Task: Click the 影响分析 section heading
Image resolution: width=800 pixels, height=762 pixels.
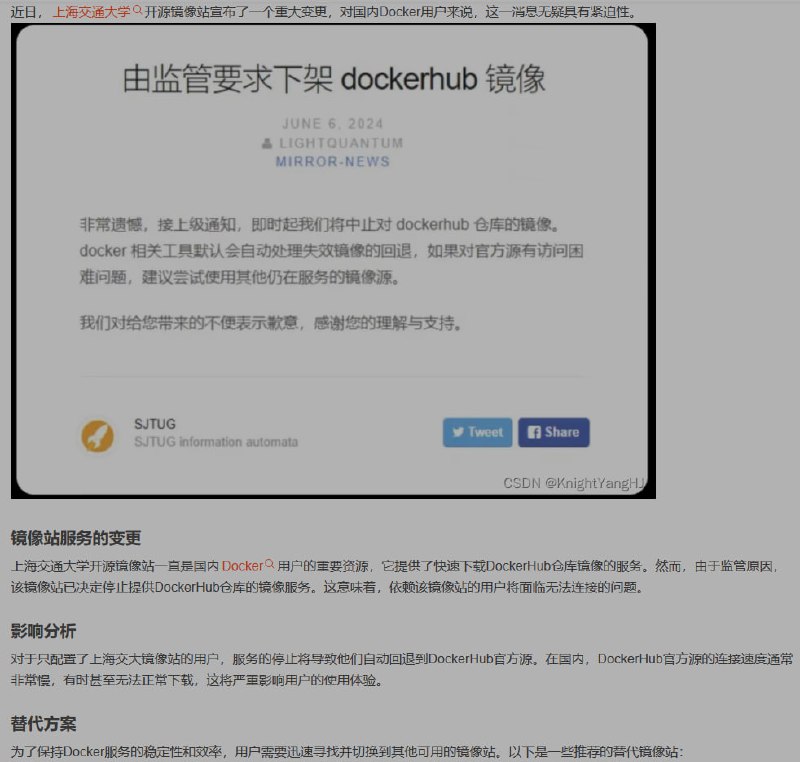Action: [43, 631]
